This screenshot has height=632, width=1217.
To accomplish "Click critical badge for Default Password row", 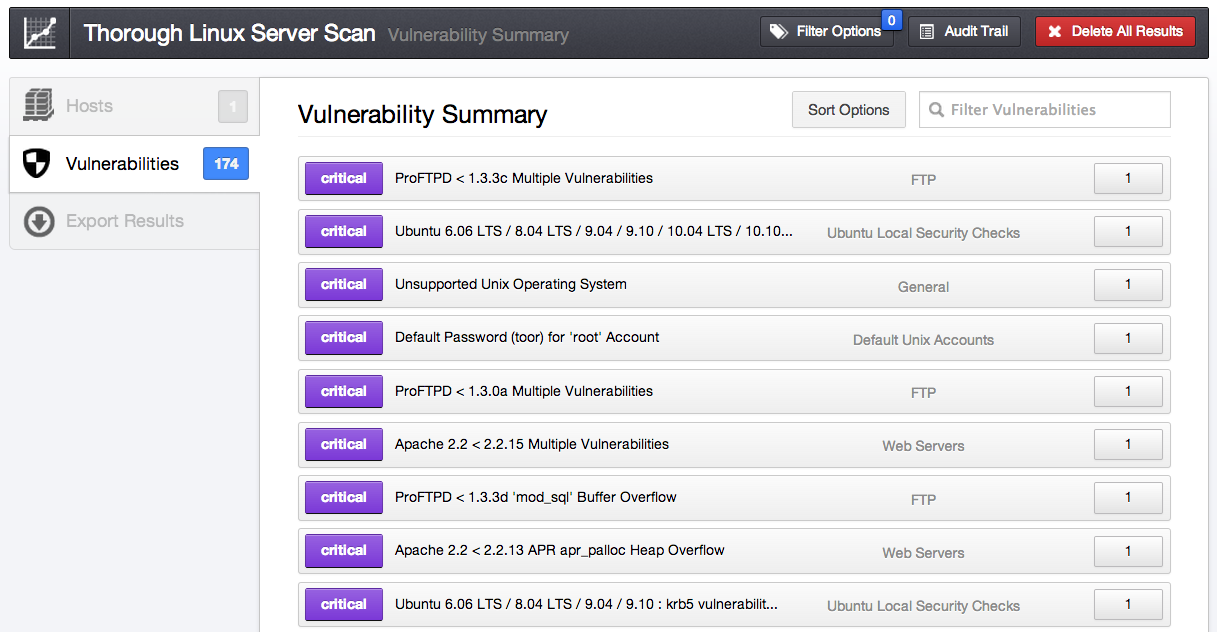I will click(x=344, y=338).
